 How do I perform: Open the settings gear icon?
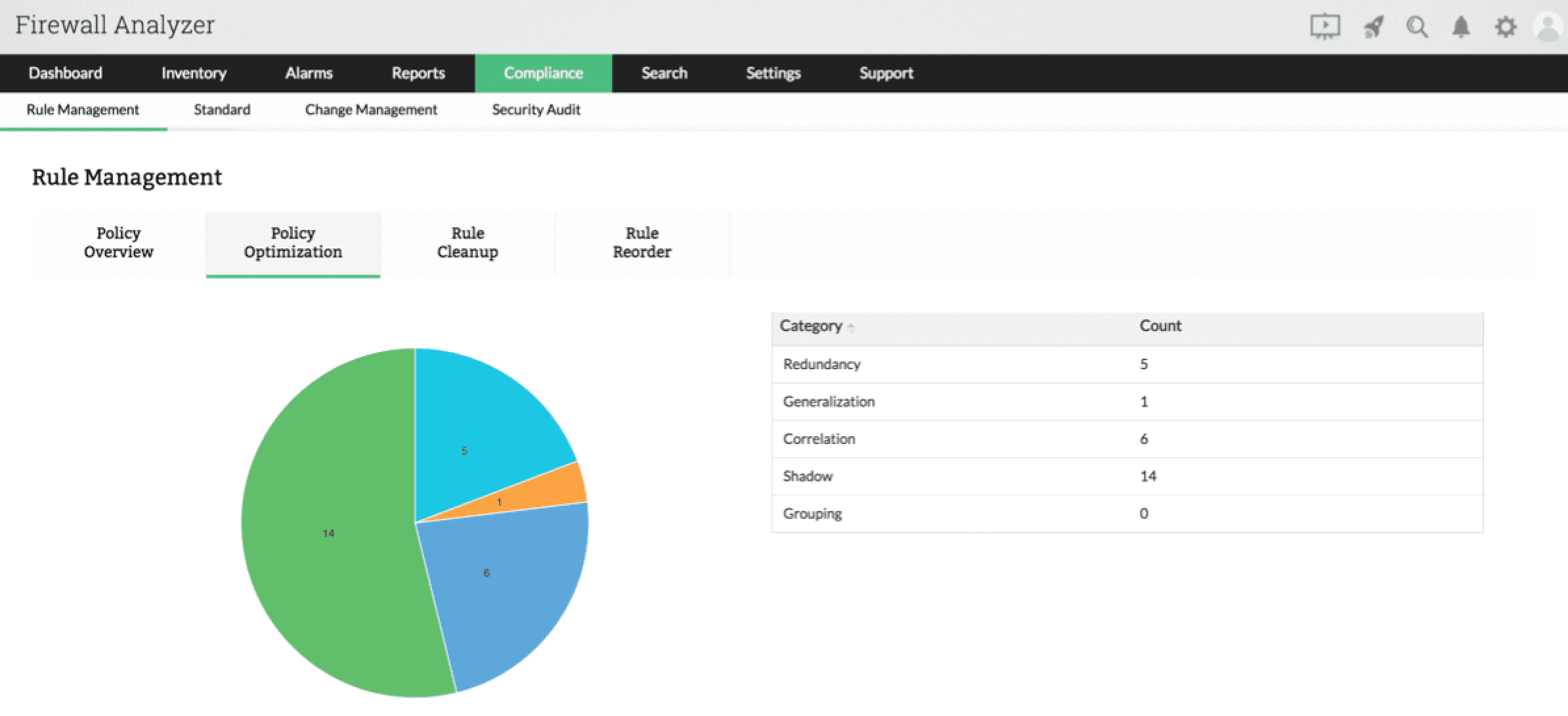pos(1505,27)
